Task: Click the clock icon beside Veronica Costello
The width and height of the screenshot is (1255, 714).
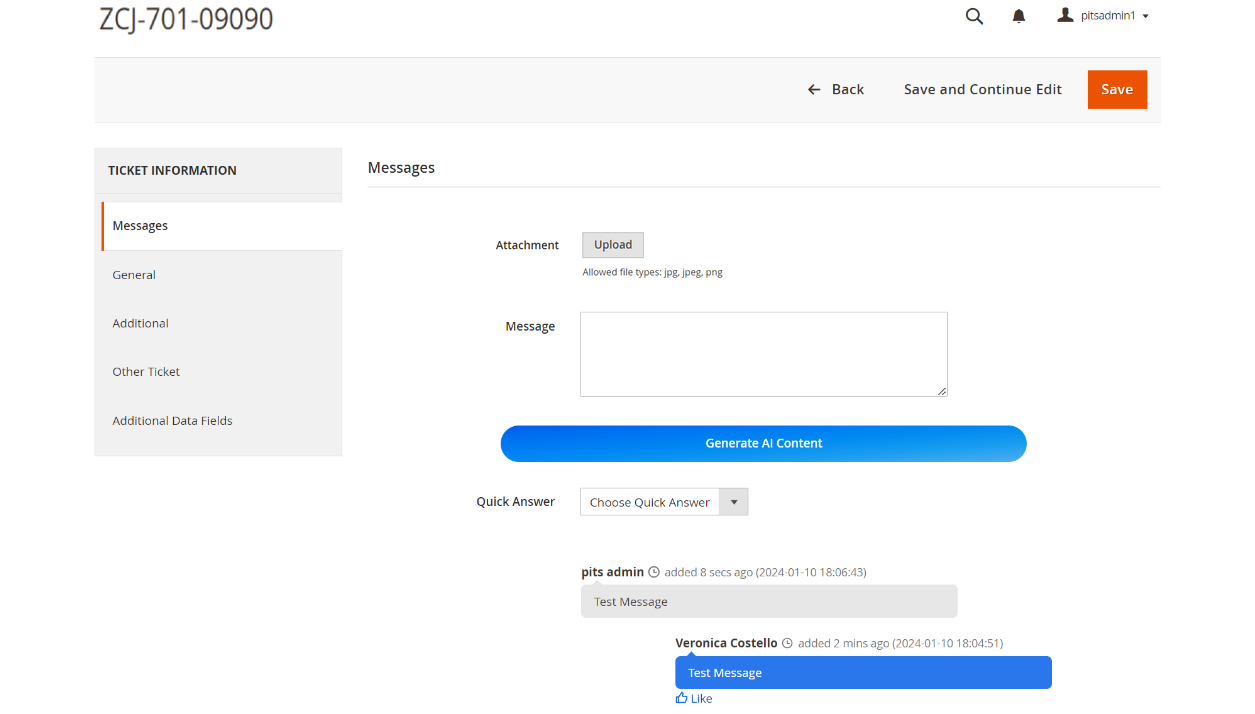Action: (x=787, y=642)
